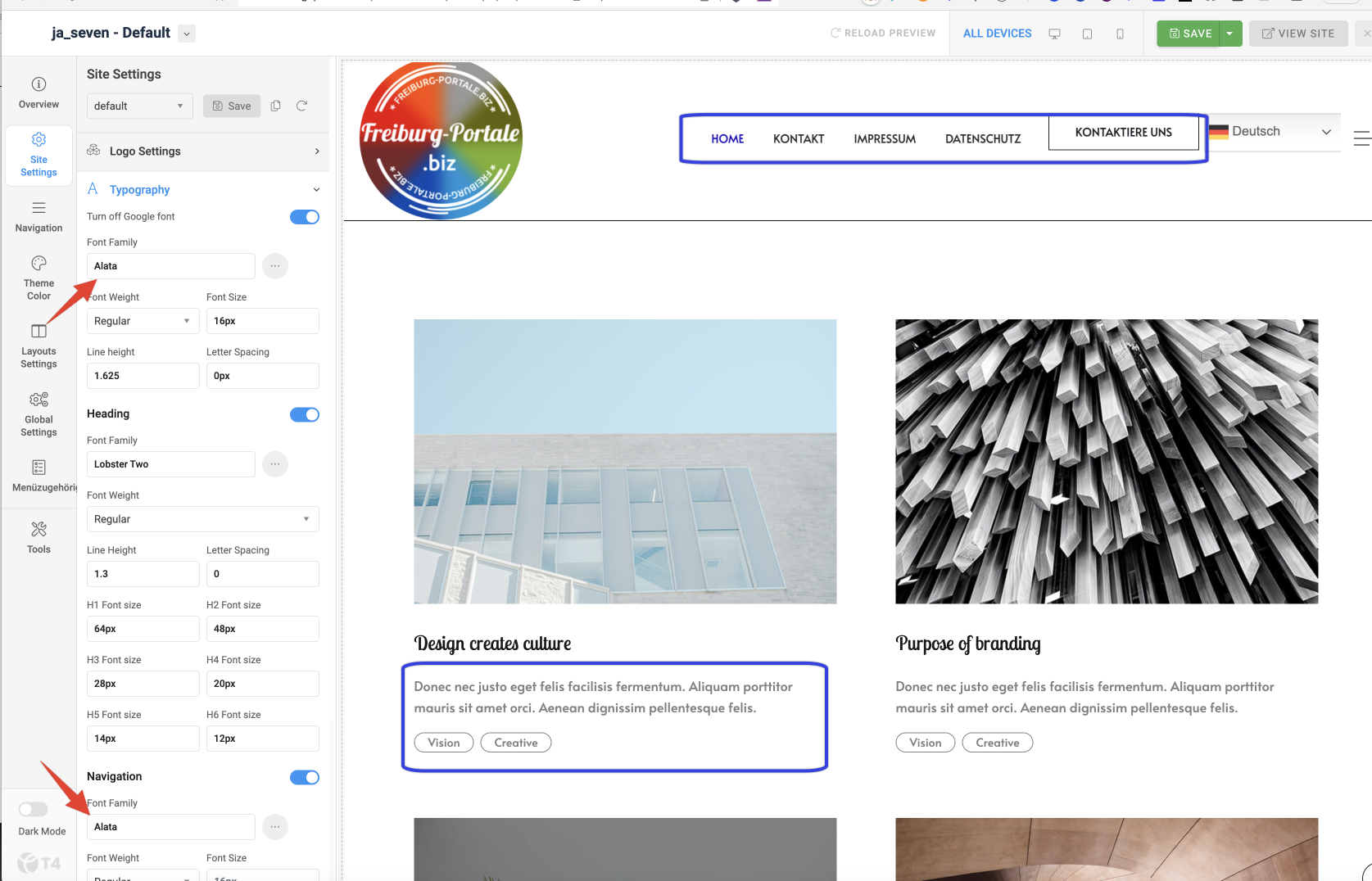Click the green SAVE button
Image resolution: width=1372 pixels, height=881 pixels.
click(x=1189, y=34)
